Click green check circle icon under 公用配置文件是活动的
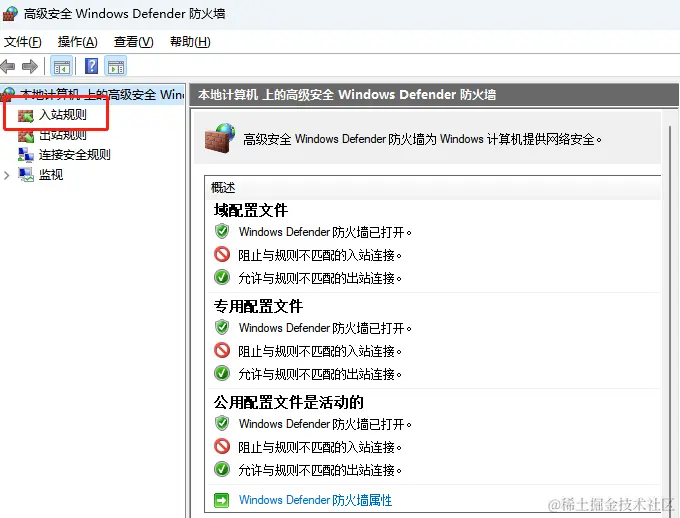Screen dimensions: 680x518 (222, 469)
